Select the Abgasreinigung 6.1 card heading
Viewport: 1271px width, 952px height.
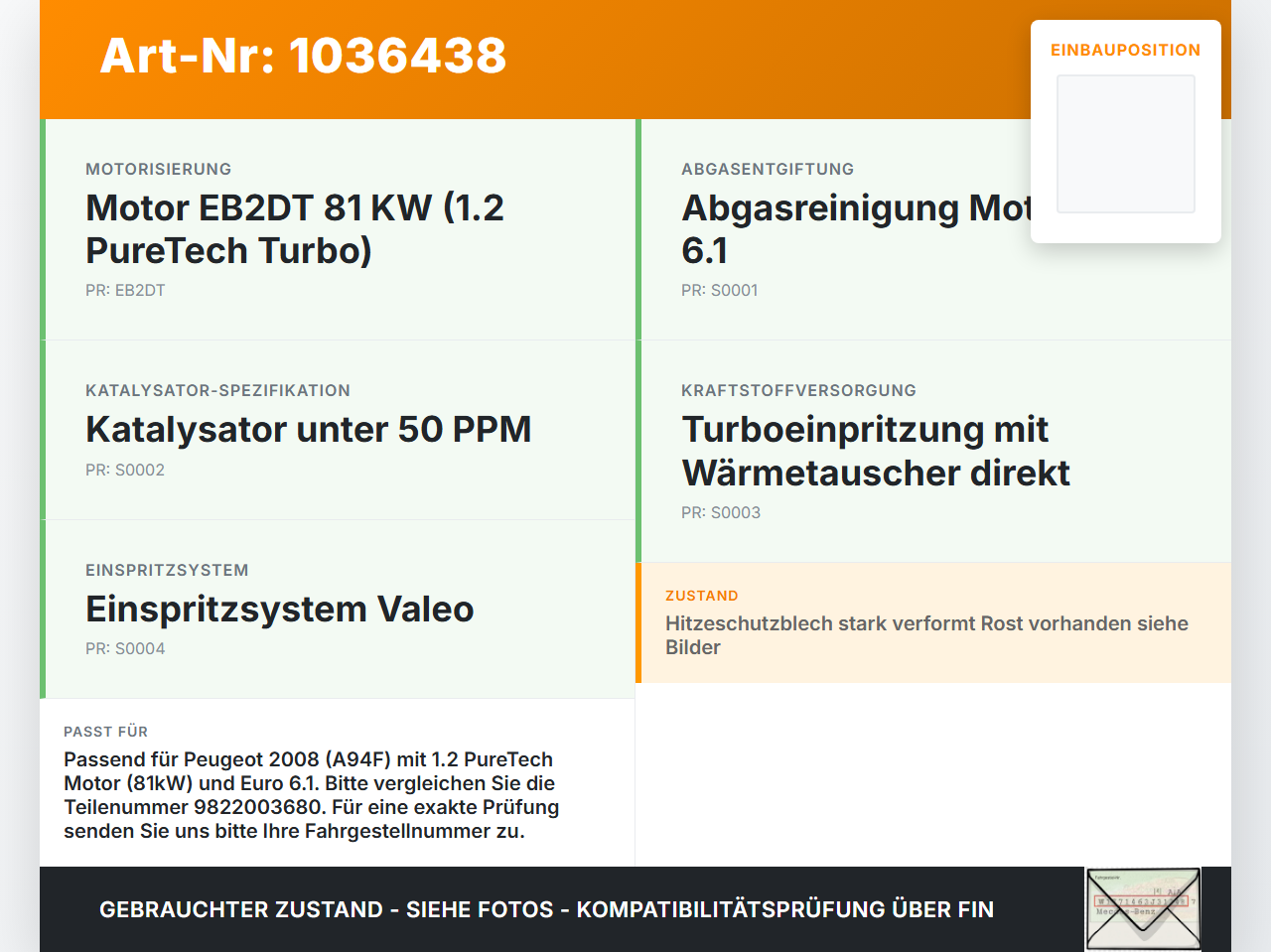(856, 229)
